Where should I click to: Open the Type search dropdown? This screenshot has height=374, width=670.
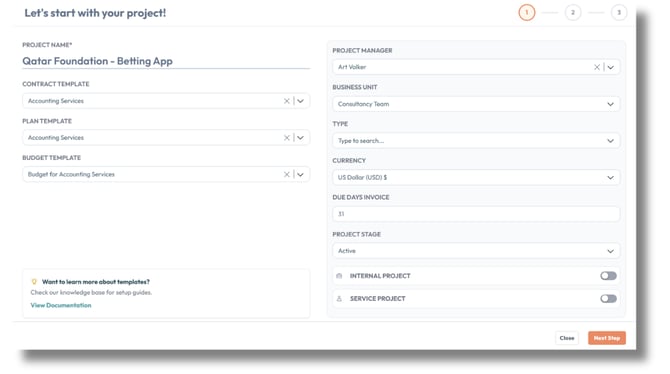pos(476,141)
